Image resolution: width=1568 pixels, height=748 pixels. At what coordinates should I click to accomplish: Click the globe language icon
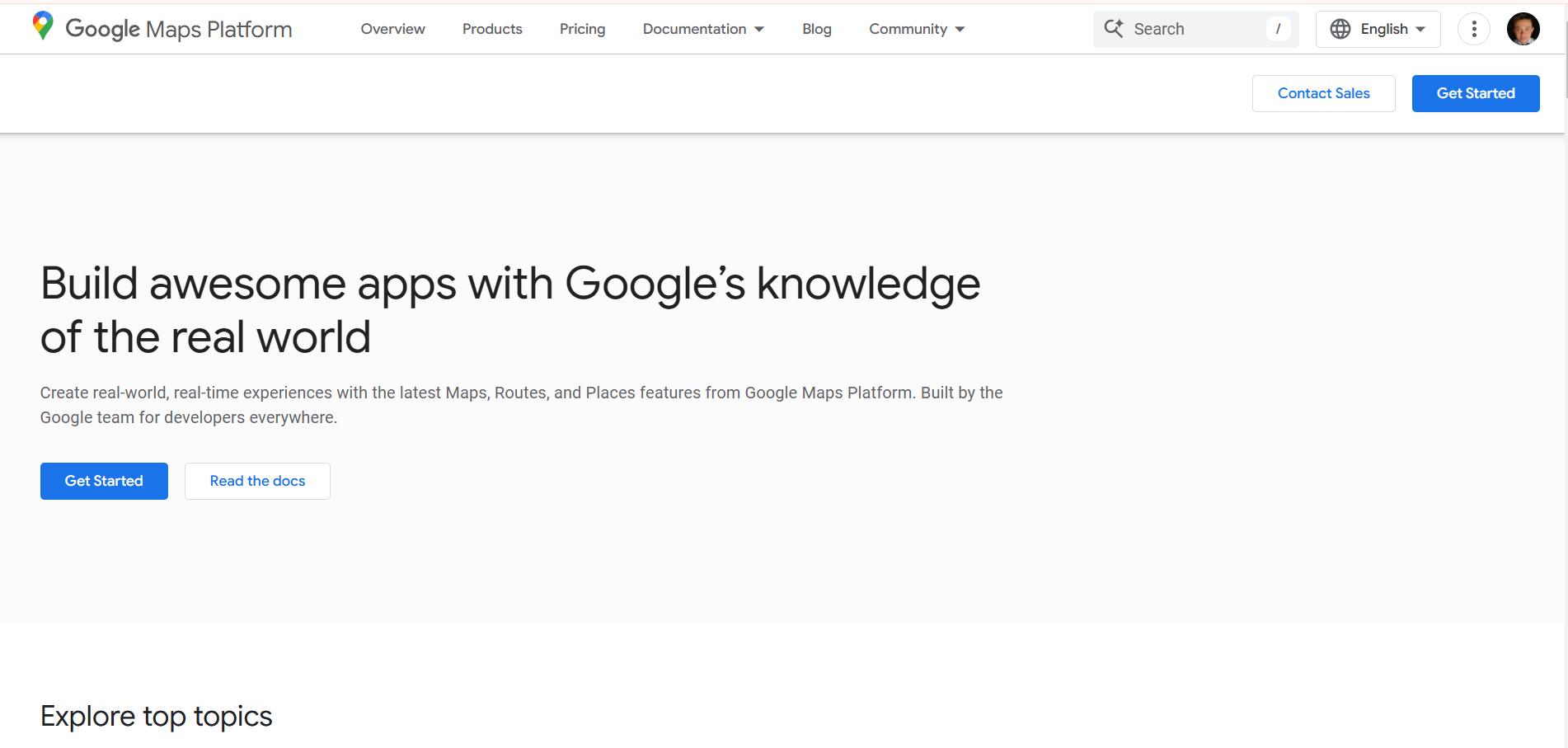tap(1340, 29)
